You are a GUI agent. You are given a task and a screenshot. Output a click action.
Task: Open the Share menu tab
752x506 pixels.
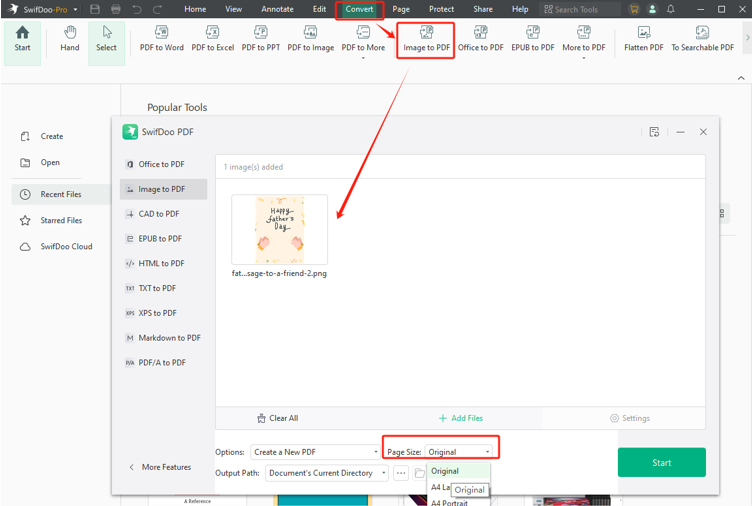482,9
